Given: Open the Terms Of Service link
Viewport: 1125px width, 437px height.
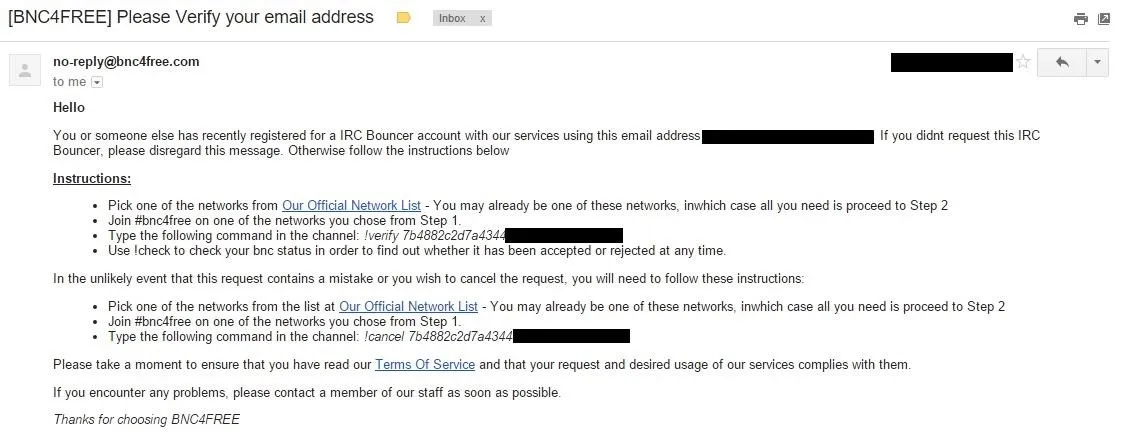Looking at the screenshot, I should [425, 365].
